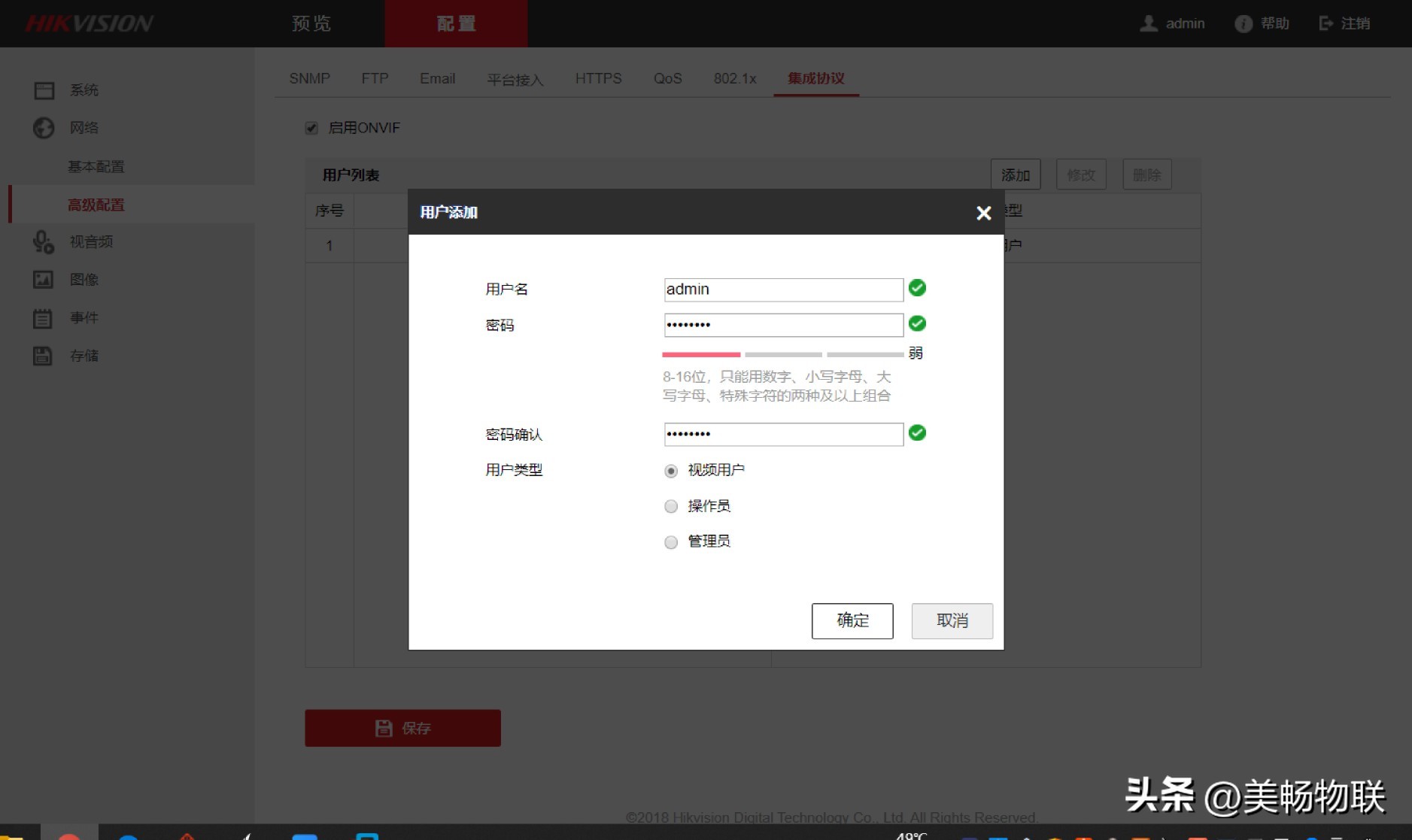Click the 注销 logout icon

click(1325, 23)
